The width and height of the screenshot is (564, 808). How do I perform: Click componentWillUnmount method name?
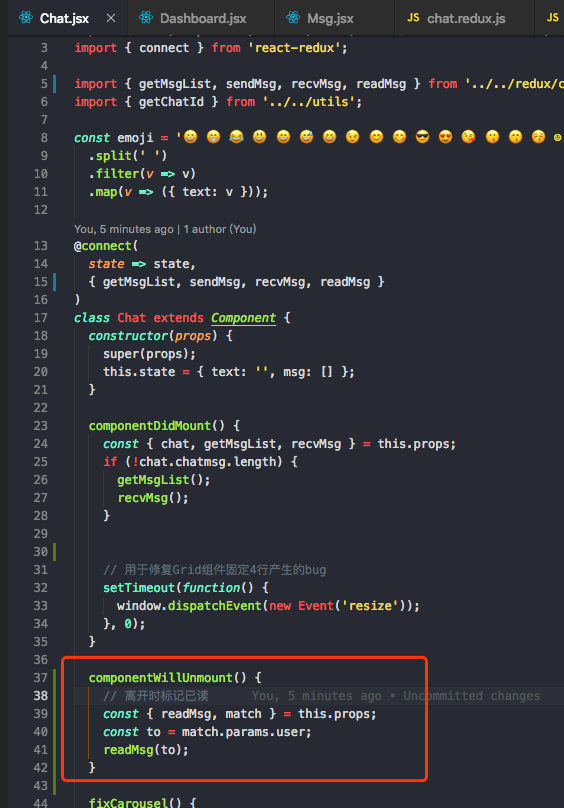tap(160, 678)
